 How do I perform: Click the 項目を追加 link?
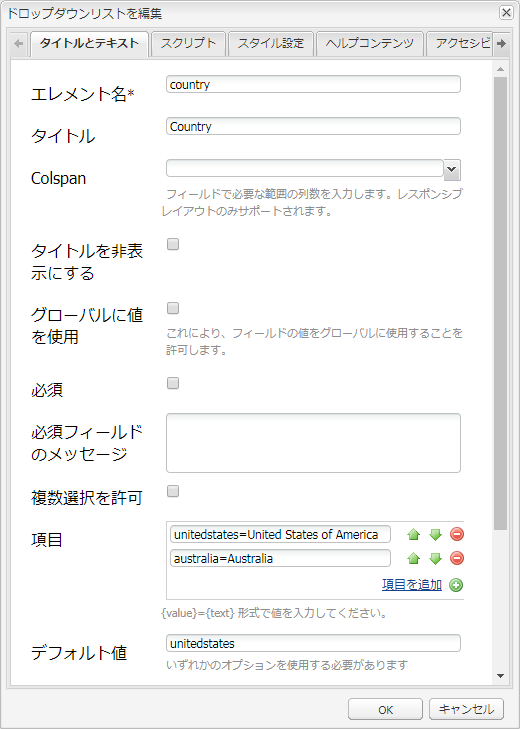tap(412, 584)
